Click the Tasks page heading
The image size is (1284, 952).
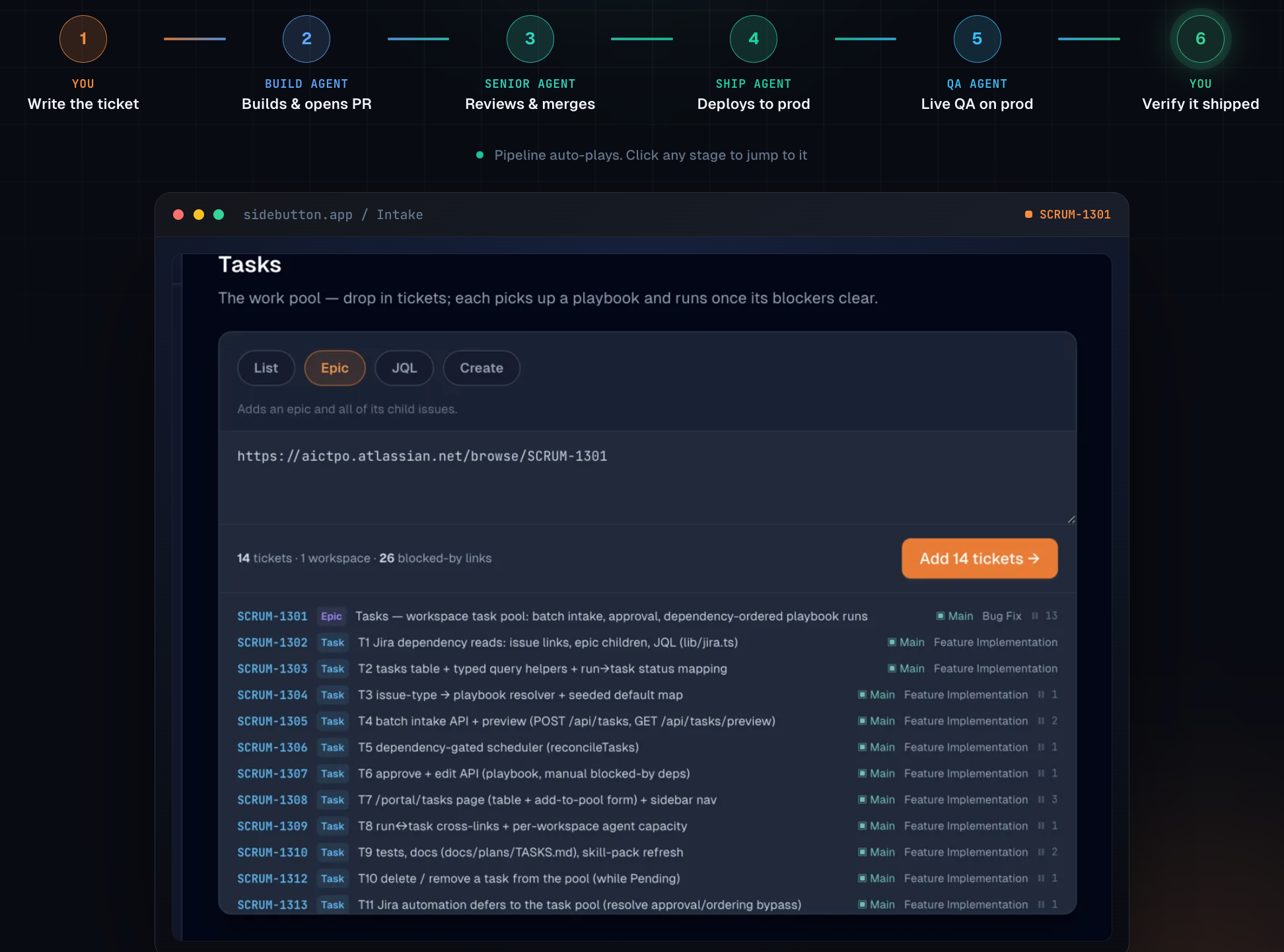(250, 264)
